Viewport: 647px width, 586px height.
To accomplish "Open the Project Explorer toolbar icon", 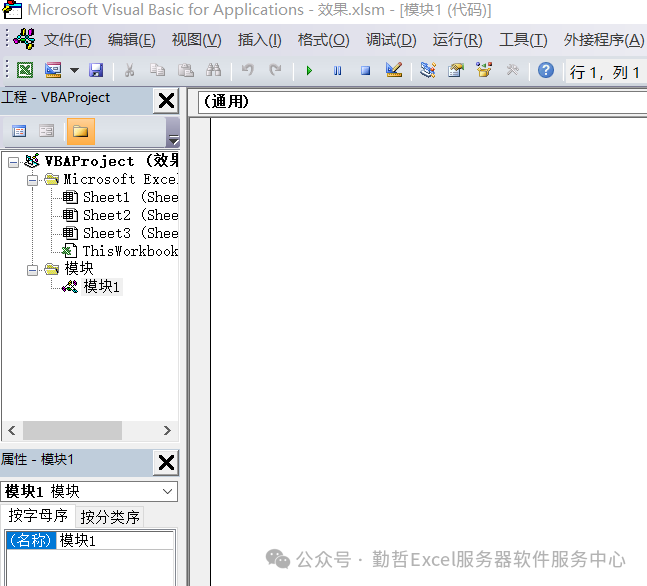I will [428, 70].
